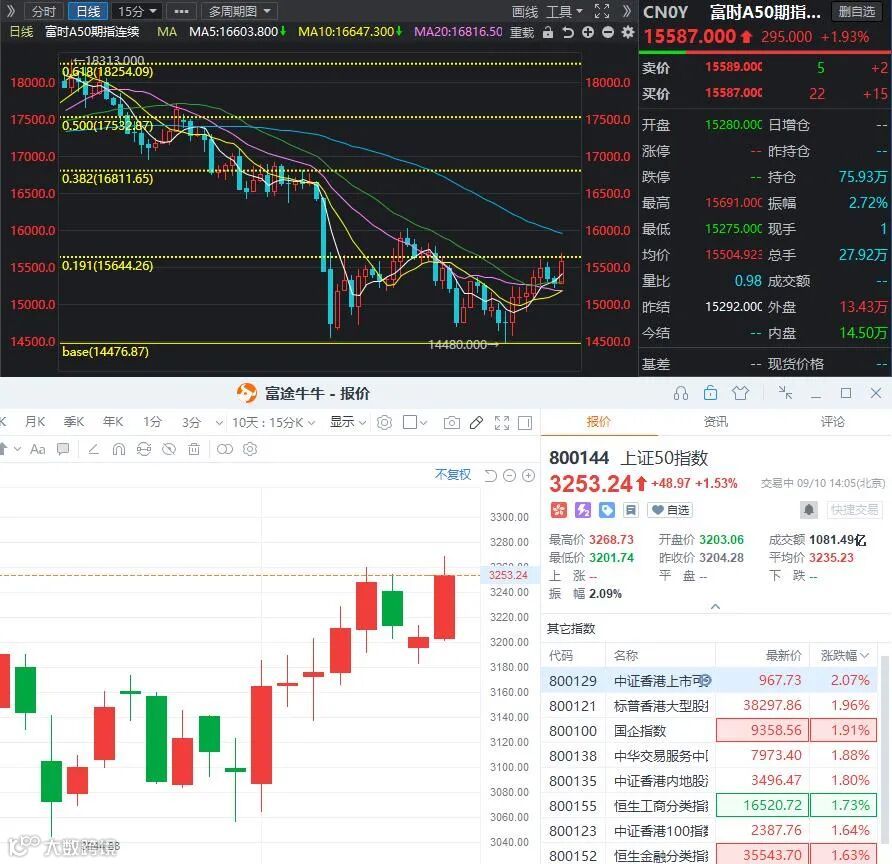892x864 pixels.
Task: Open the 多周期图 dropdown
Action: pyautogui.click(x=238, y=11)
